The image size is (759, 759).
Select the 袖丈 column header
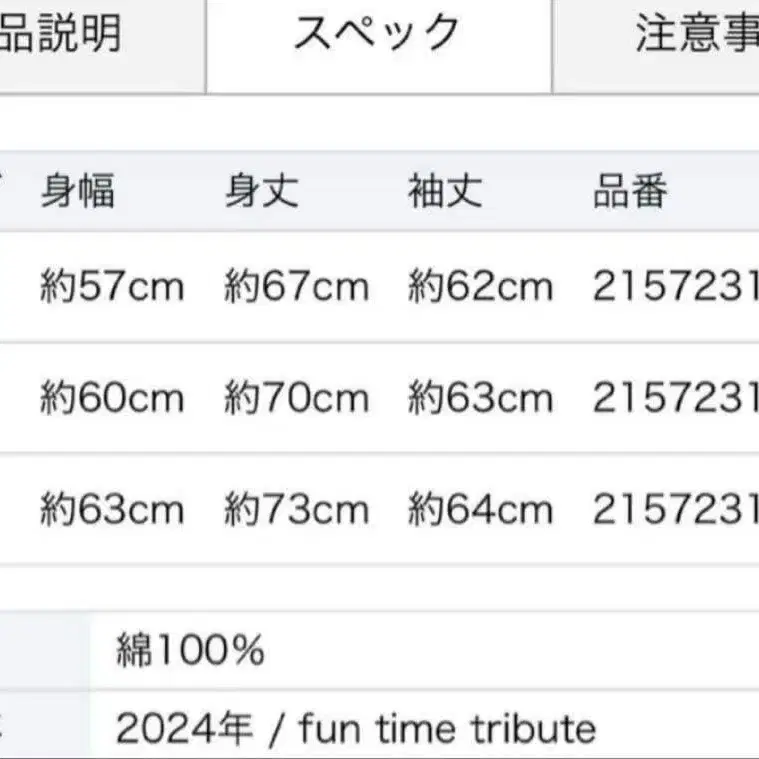click(x=445, y=189)
